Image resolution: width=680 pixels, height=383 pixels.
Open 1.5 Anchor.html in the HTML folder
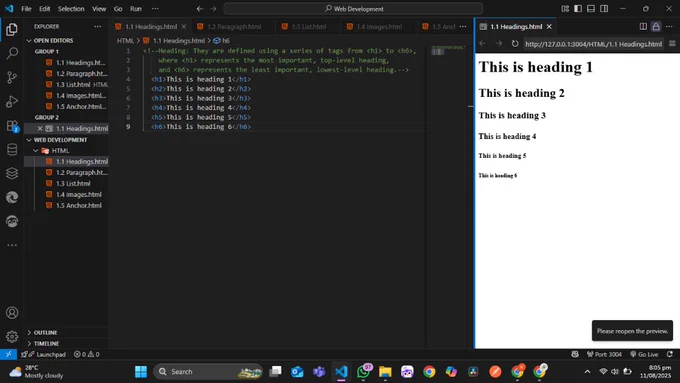tap(78, 206)
